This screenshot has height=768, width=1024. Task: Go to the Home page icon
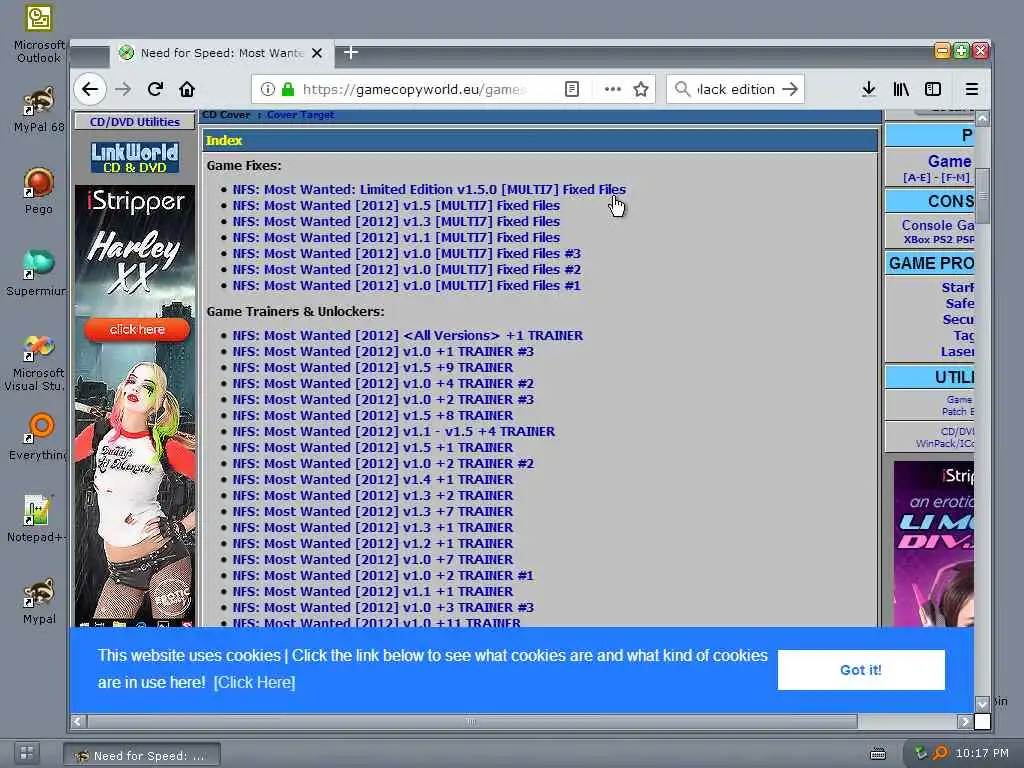(187, 89)
